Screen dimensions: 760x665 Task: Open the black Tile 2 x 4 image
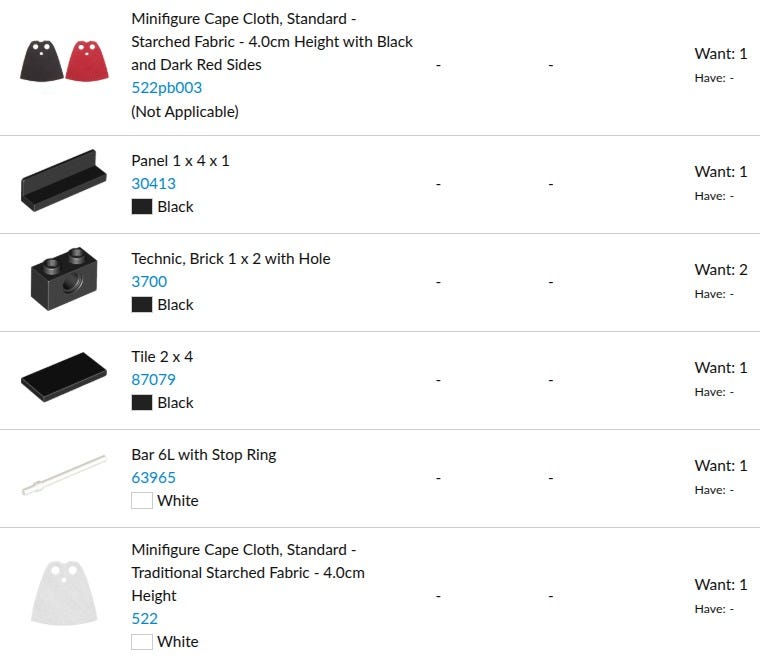point(64,378)
